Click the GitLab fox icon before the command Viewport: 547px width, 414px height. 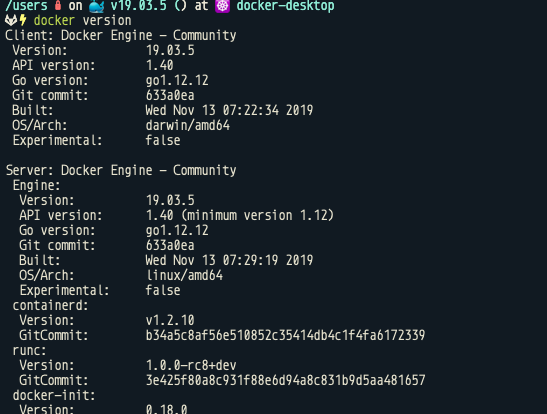[11, 21]
